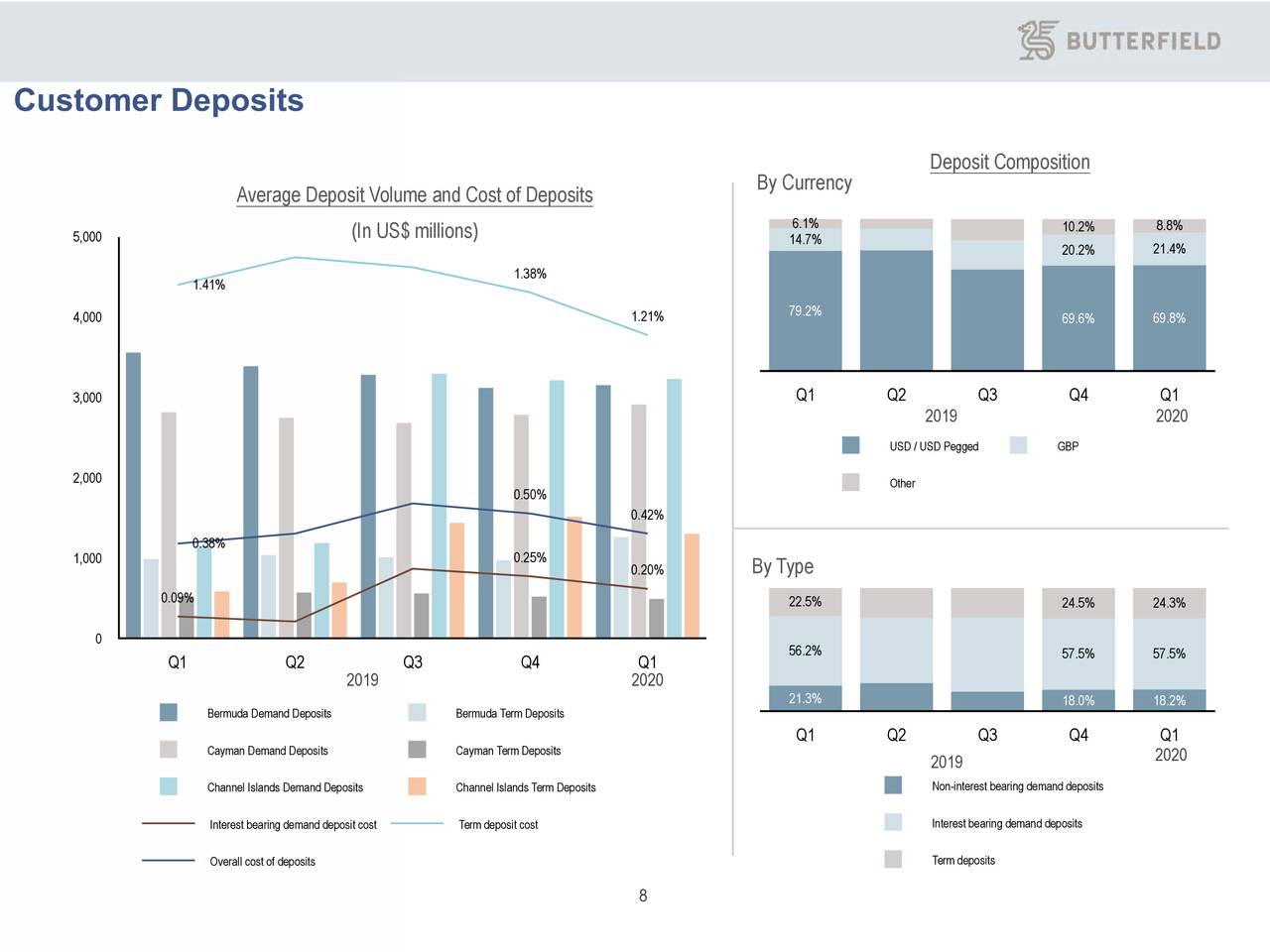The height and width of the screenshot is (952, 1270).
Task: Click the Average Deposit Volume and Cost heading
Action: (x=414, y=195)
